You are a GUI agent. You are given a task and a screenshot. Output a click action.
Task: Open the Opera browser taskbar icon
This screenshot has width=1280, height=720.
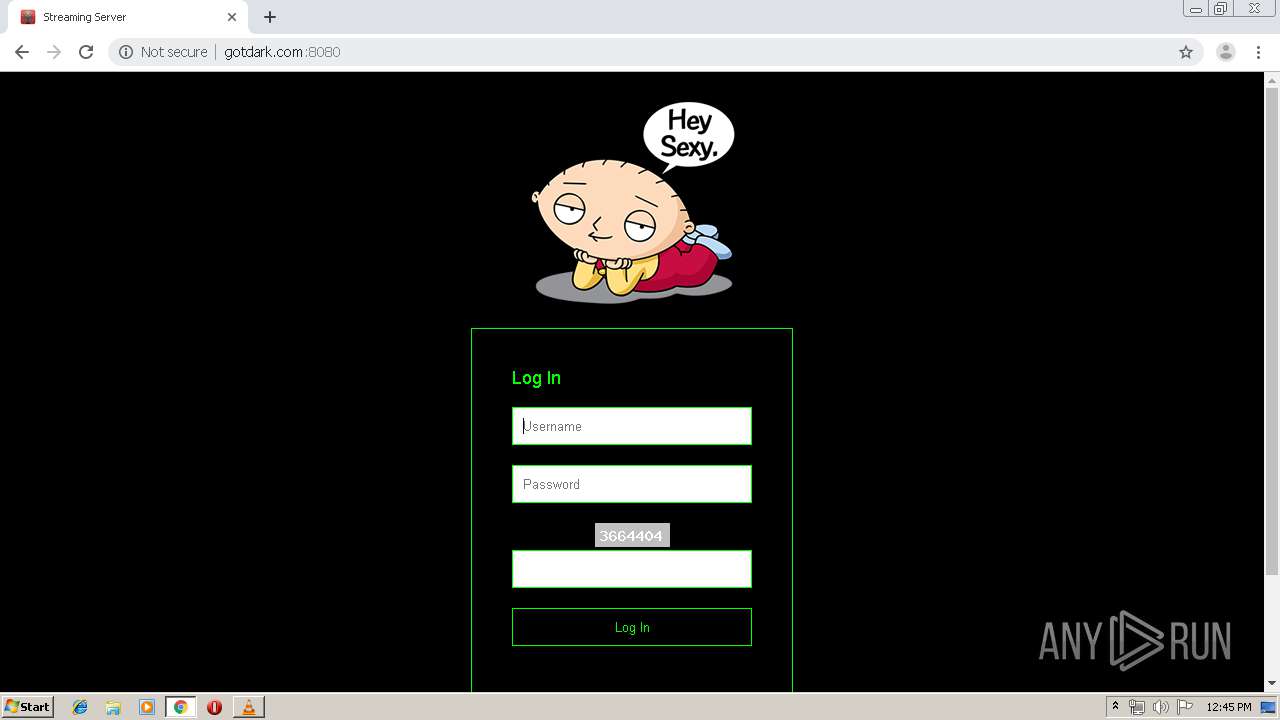(x=214, y=707)
